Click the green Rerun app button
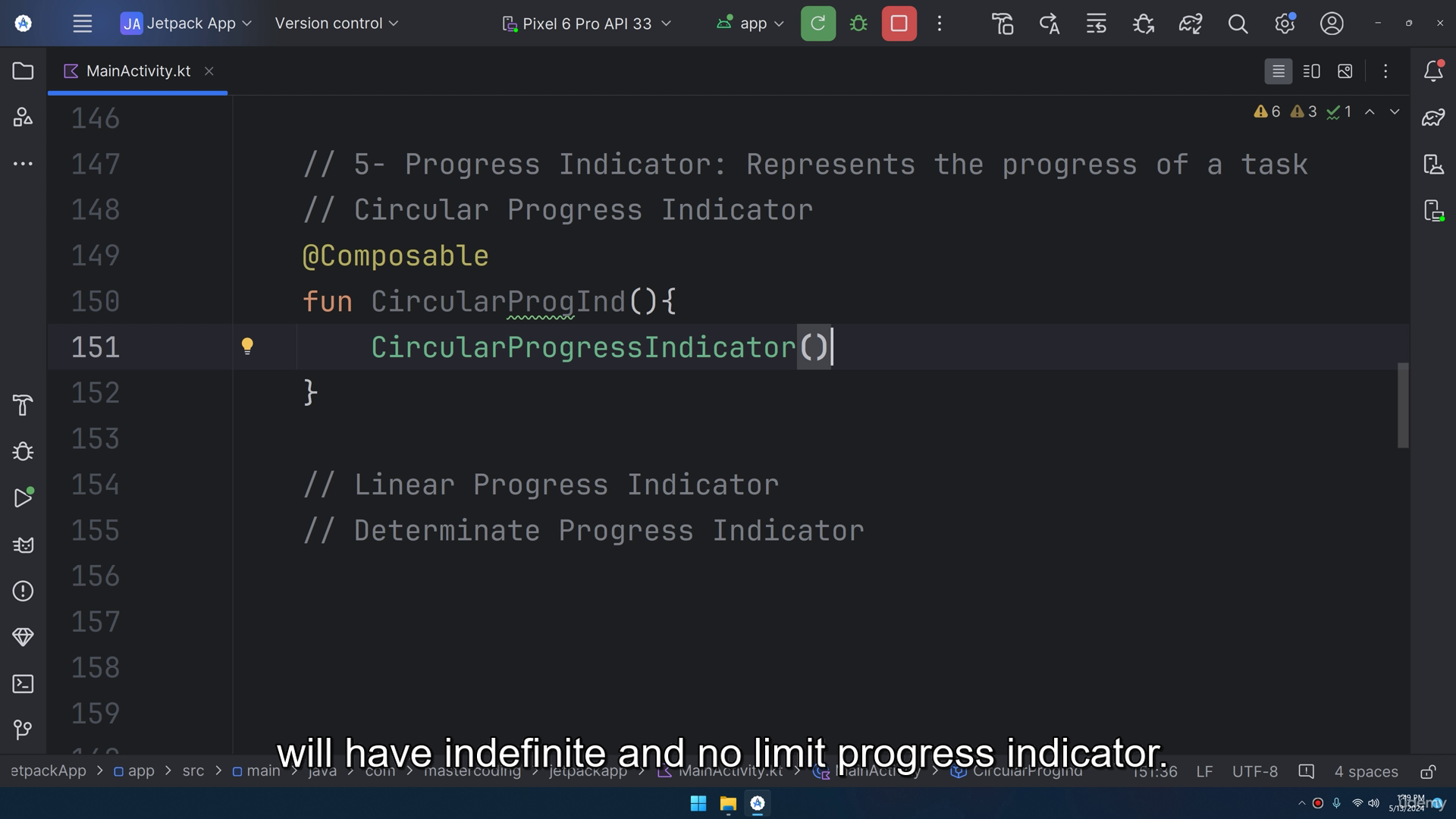Screen dimensions: 1456x819 818,24
